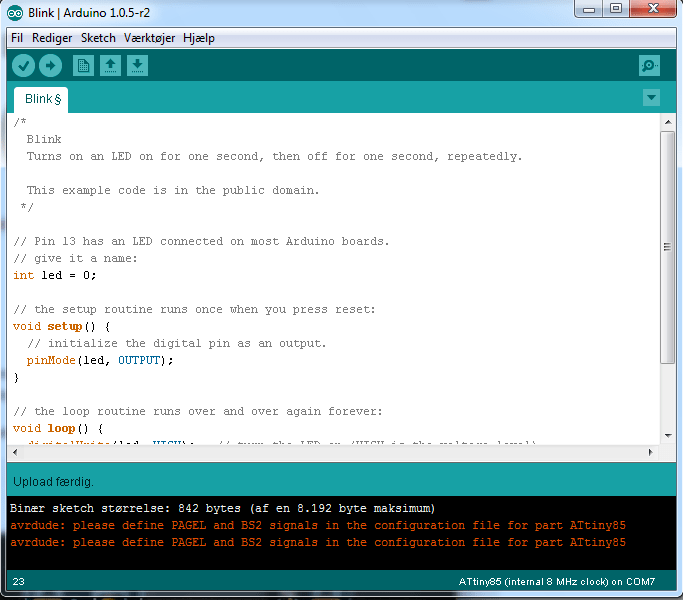The image size is (683, 600).
Task: Open the Rediger menu
Action: [x=52, y=38]
